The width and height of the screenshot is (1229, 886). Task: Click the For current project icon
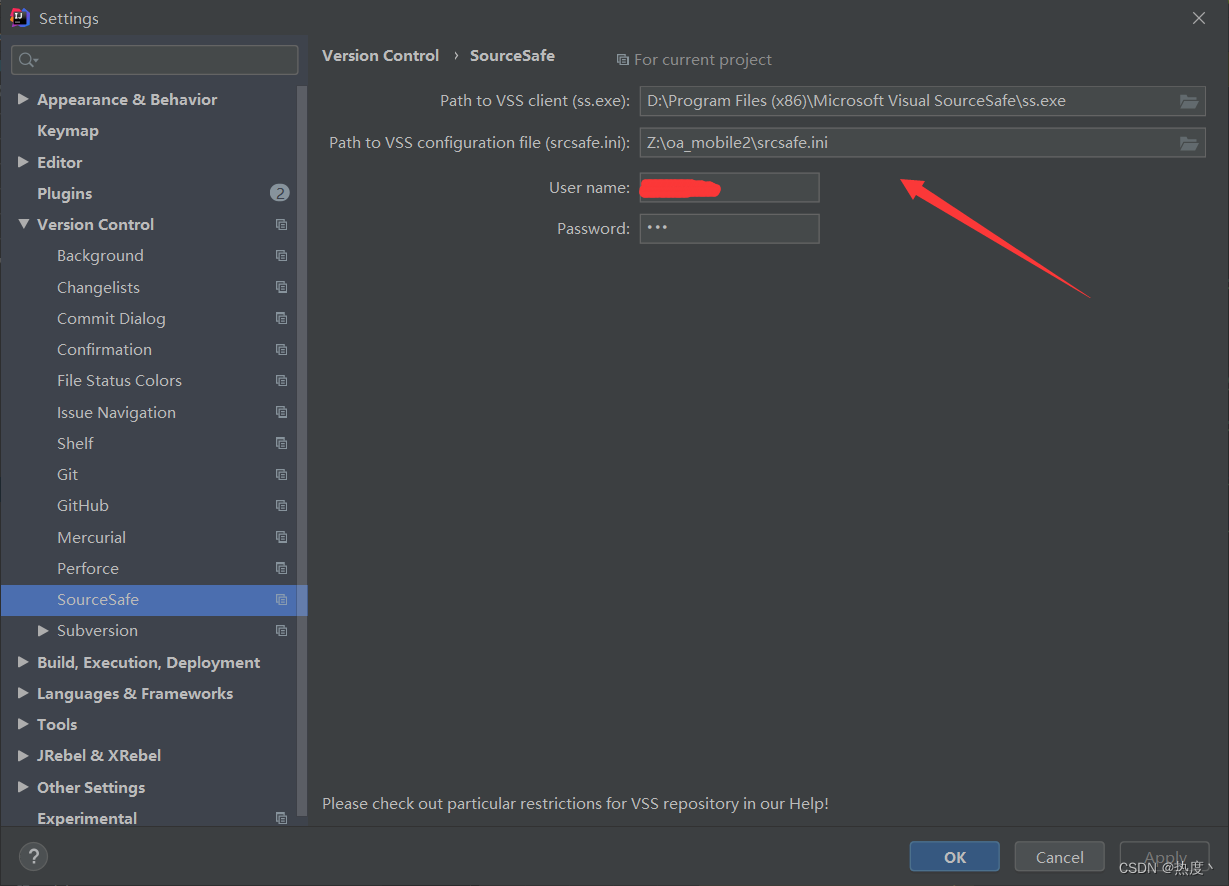tap(622, 59)
